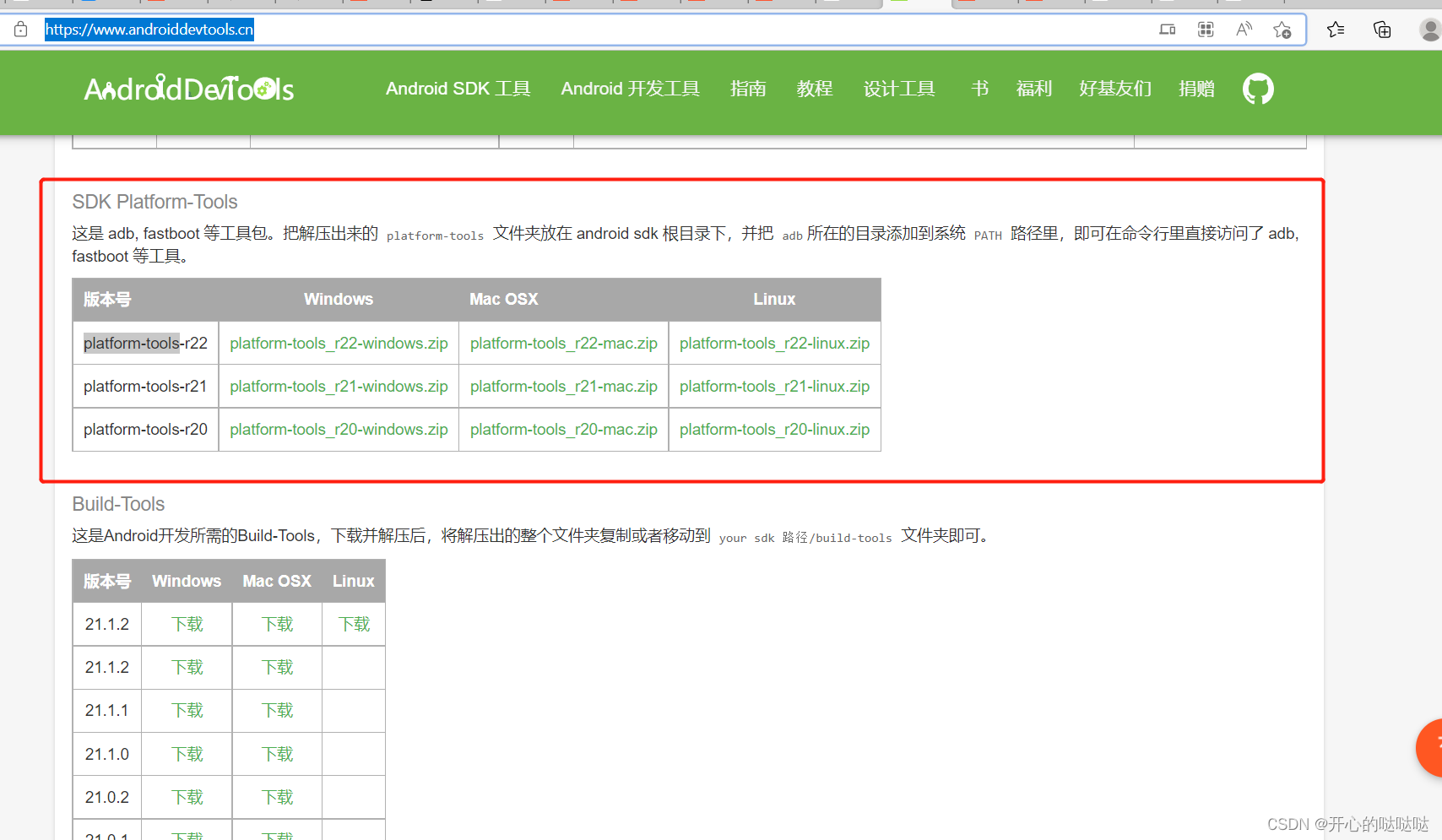Download platform-tools_r21-windows.zip
The width and height of the screenshot is (1442, 840).
[339, 387]
